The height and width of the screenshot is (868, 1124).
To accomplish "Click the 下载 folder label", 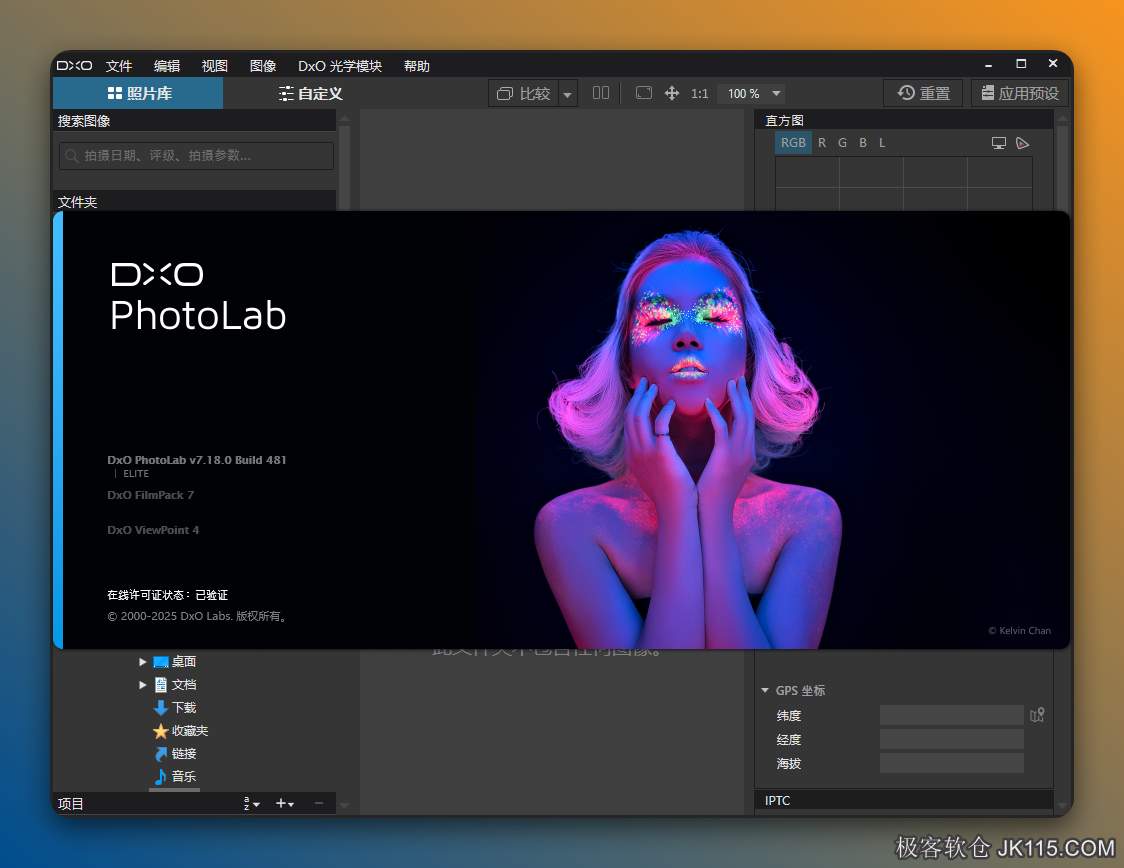I will tap(184, 707).
